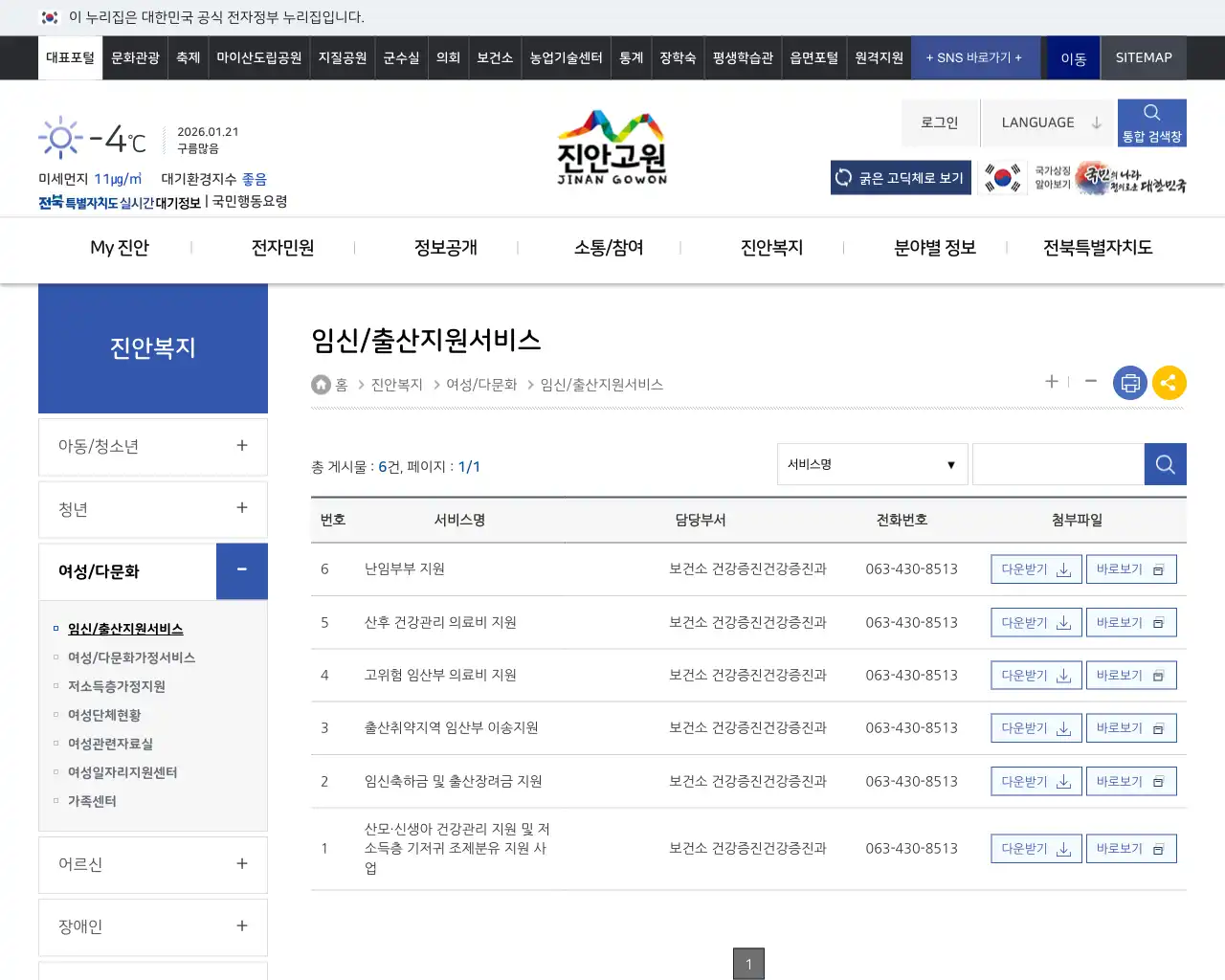This screenshot has width=1225, height=980.
Task: Switch to the 문화관광 portal tab
Action: click(x=134, y=57)
